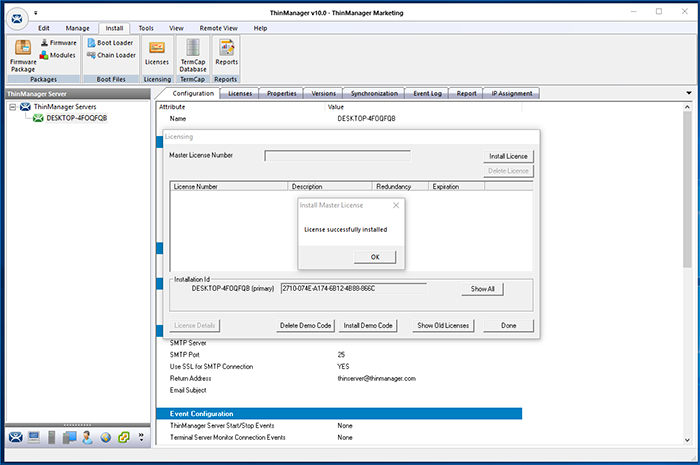The image size is (700, 465).
Task: Click the Install License button
Action: (x=508, y=156)
